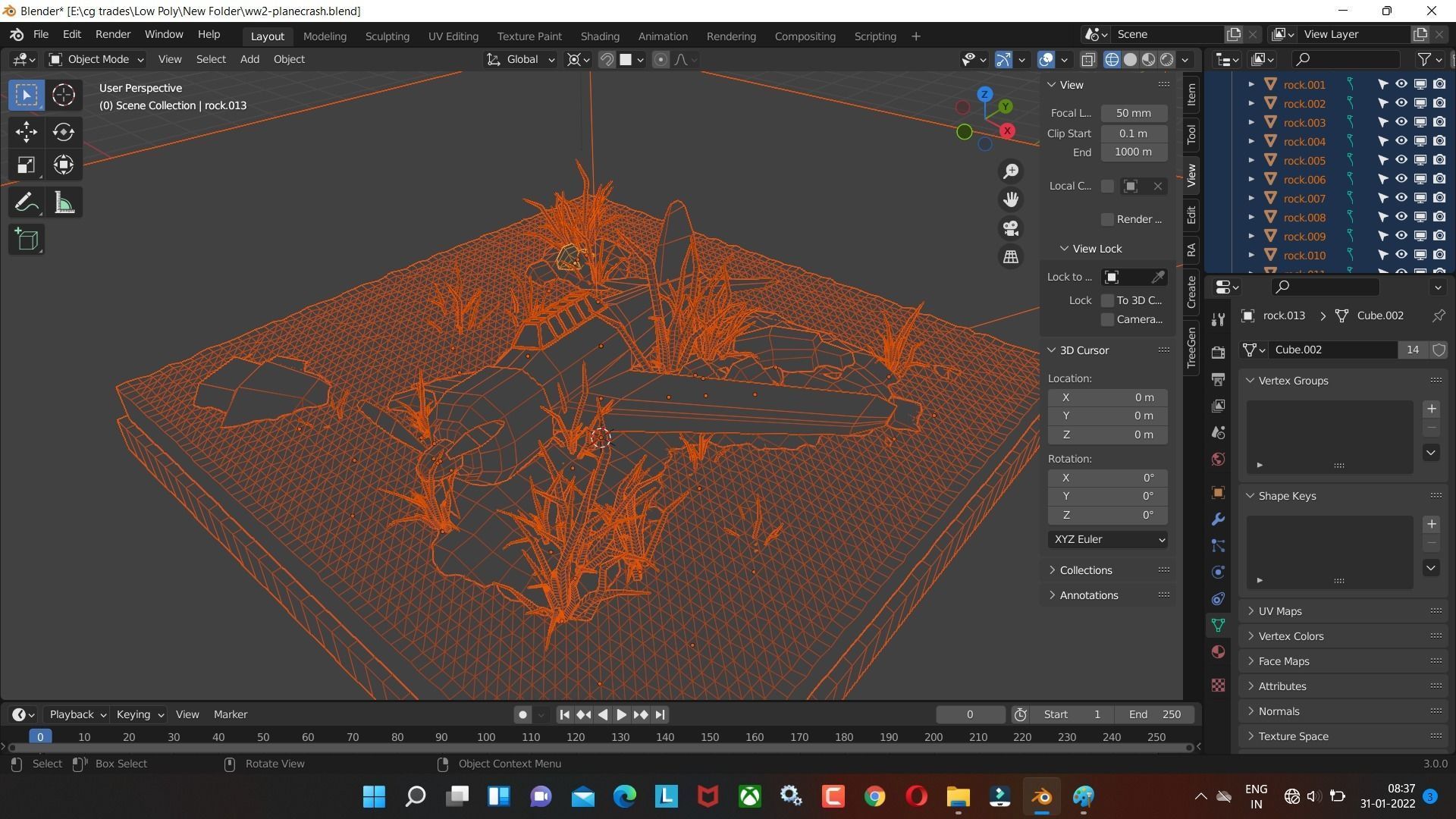Expand rock.006 tree item arrow
The height and width of the screenshot is (819, 1456).
point(1251,179)
